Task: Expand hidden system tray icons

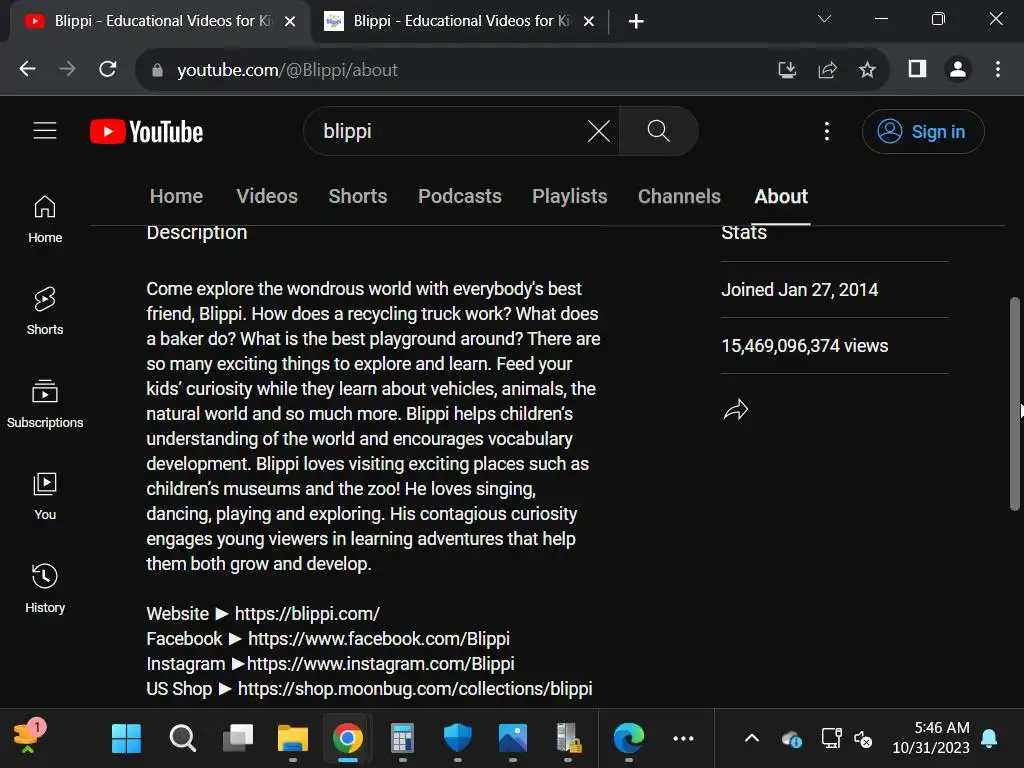Action: [752, 739]
